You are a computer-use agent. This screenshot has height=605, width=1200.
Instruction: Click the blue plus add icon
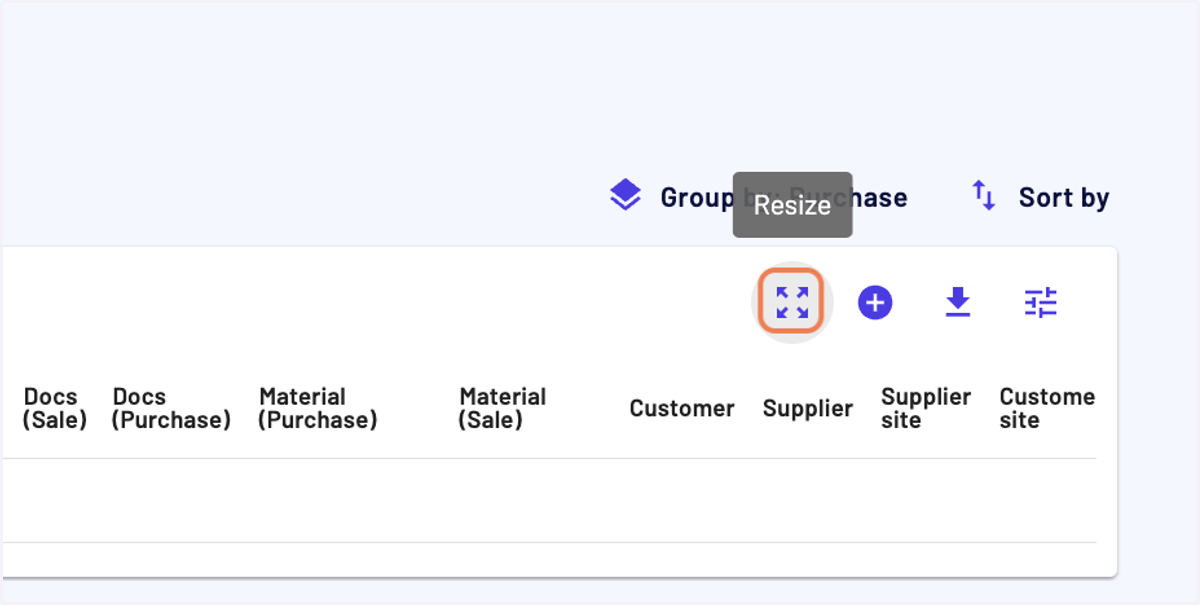point(875,302)
